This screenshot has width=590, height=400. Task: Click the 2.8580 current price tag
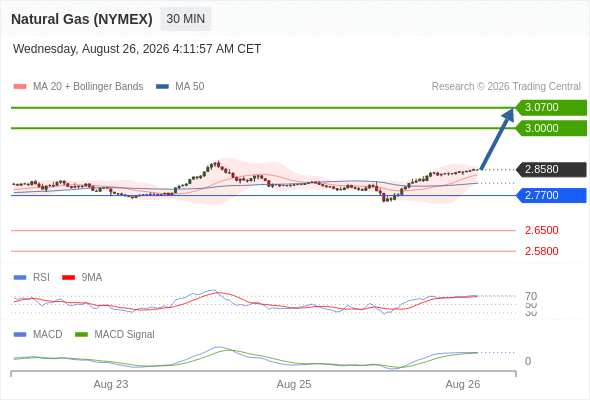(551, 169)
